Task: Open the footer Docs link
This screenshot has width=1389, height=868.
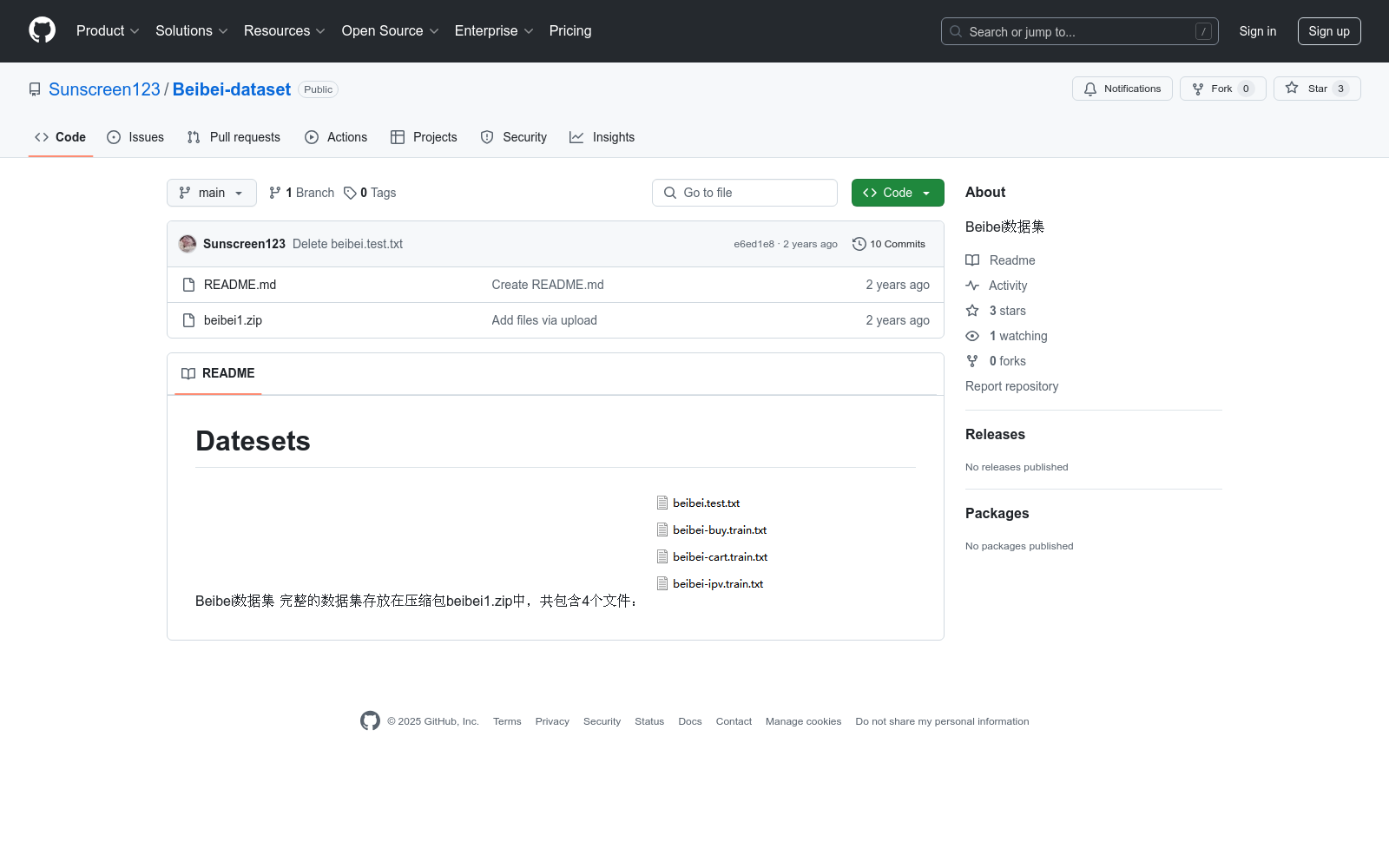Action: tap(690, 721)
